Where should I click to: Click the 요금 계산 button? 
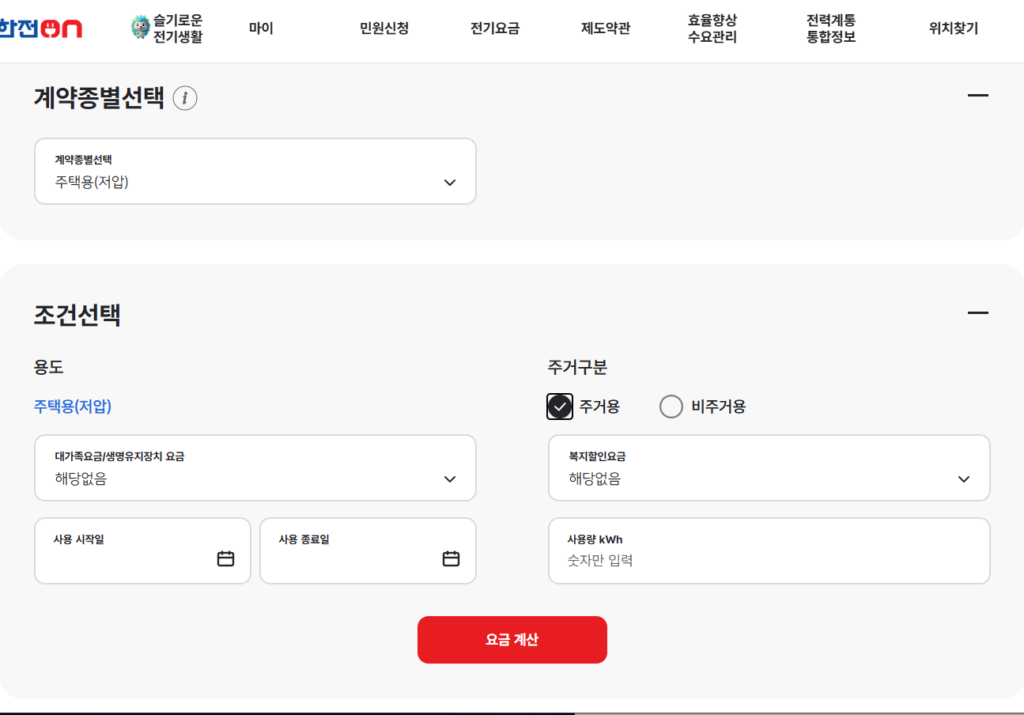pyautogui.click(x=512, y=640)
